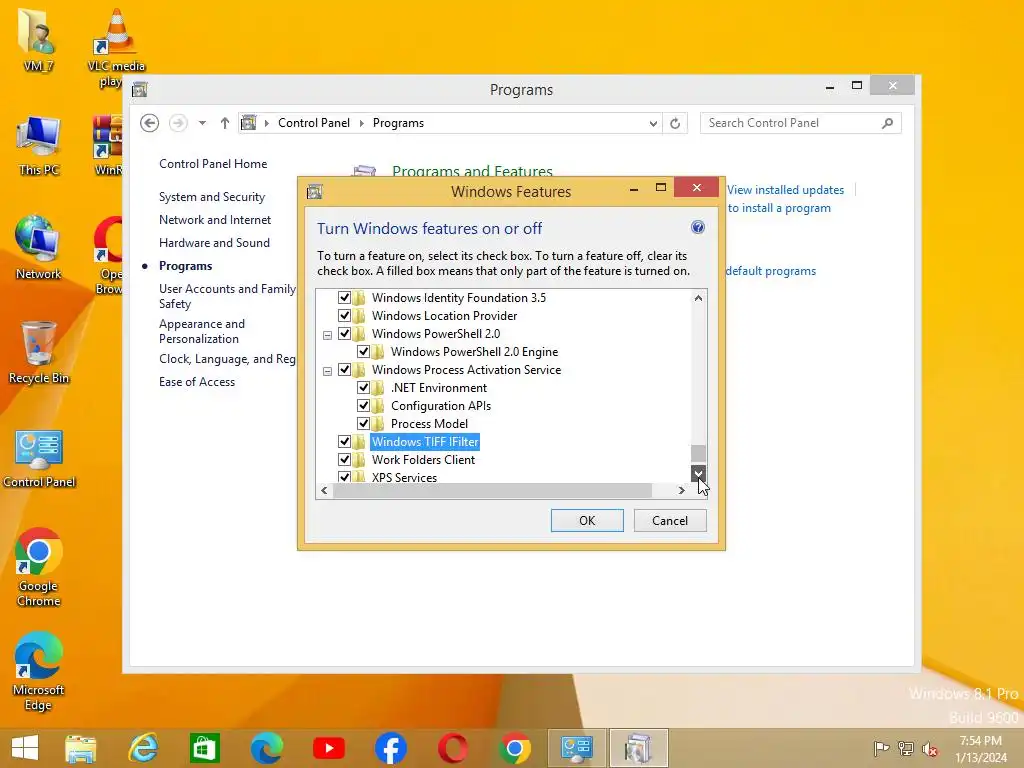
Task: Open Windows Store from taskbar
Action: coord(204,748)
